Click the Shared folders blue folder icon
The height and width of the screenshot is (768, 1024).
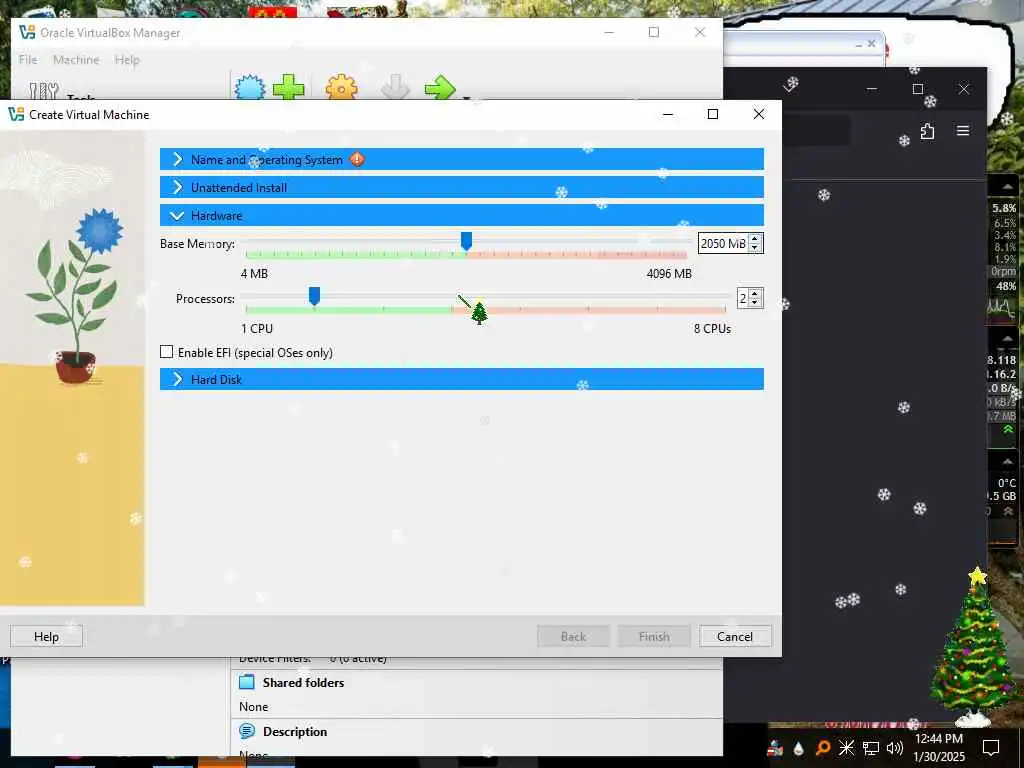(x=247, y=682)
